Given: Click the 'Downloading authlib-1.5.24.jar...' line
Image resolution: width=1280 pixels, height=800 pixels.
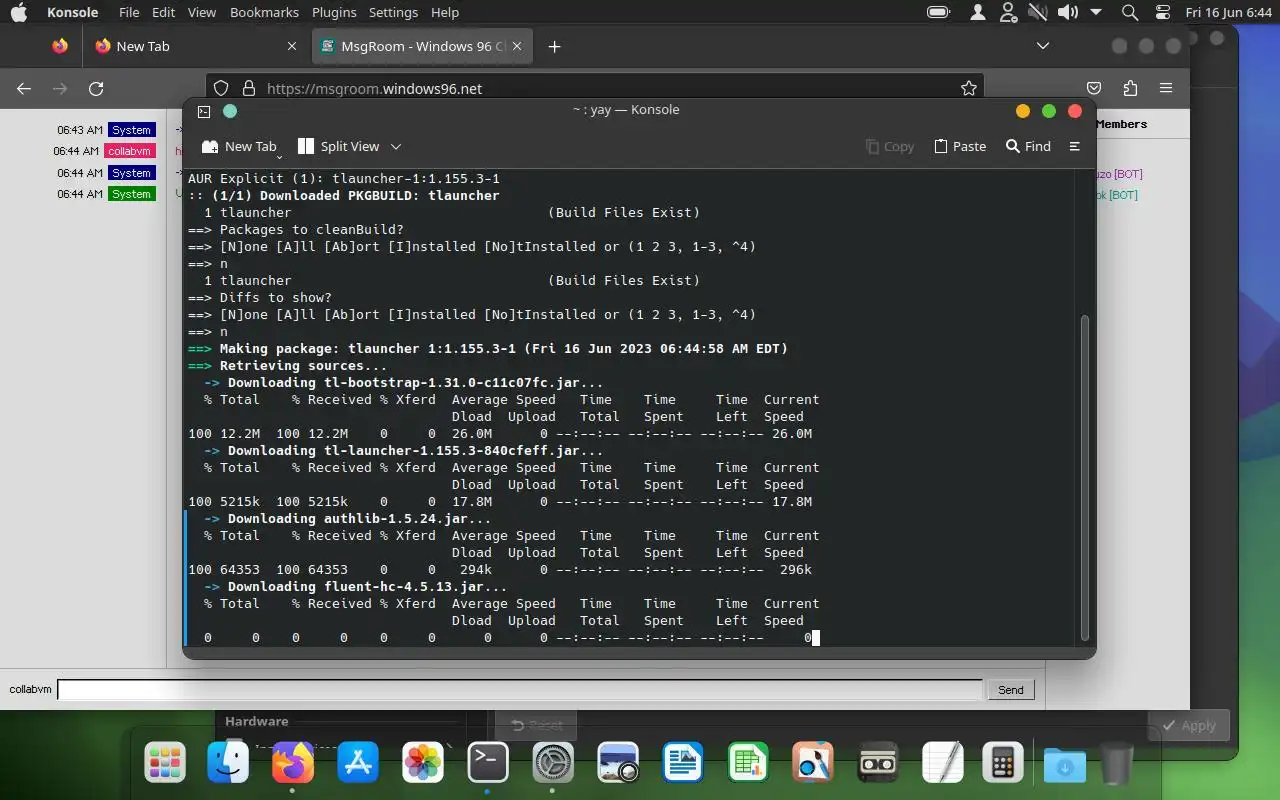Looking at the screenshot, I should 347,519.
